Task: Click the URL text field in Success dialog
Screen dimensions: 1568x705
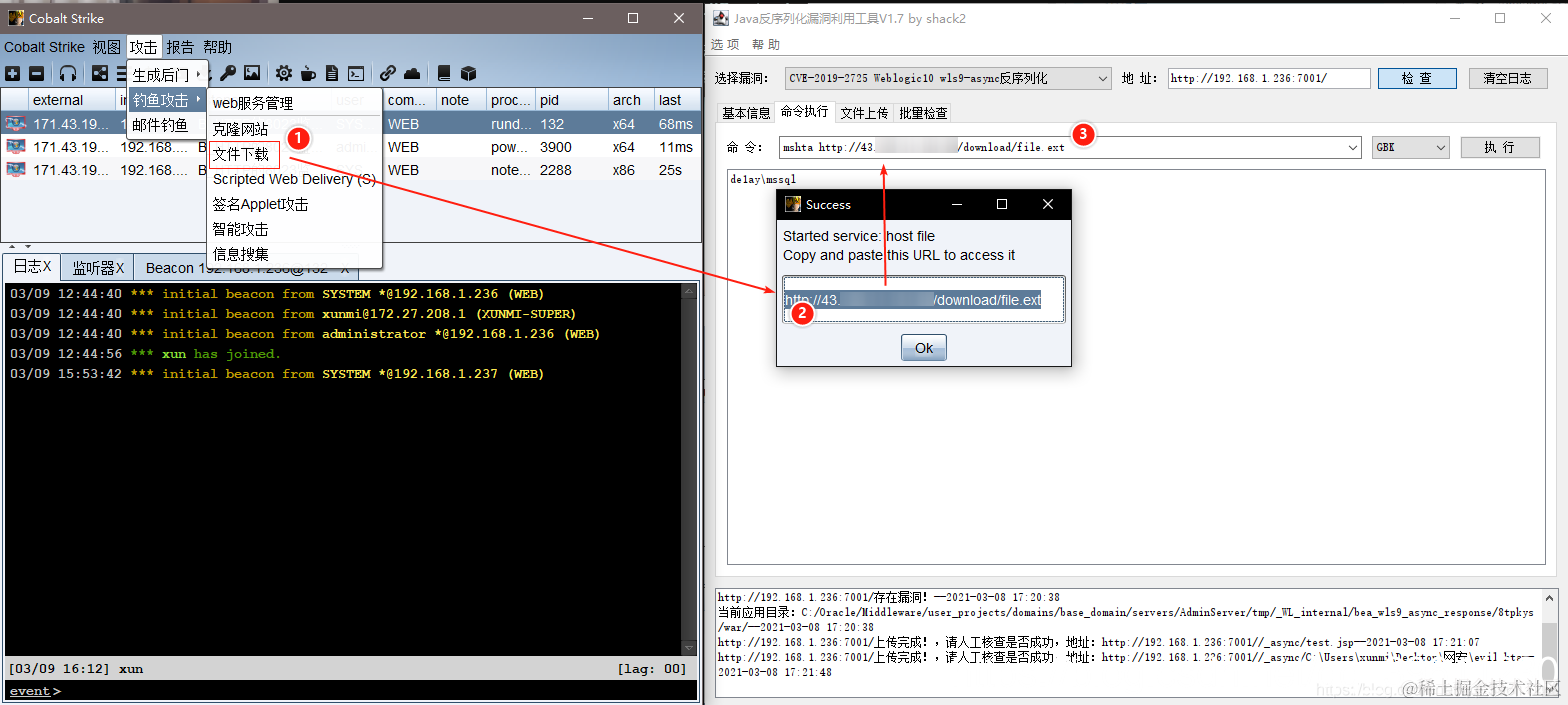Action: click(924, 300)
